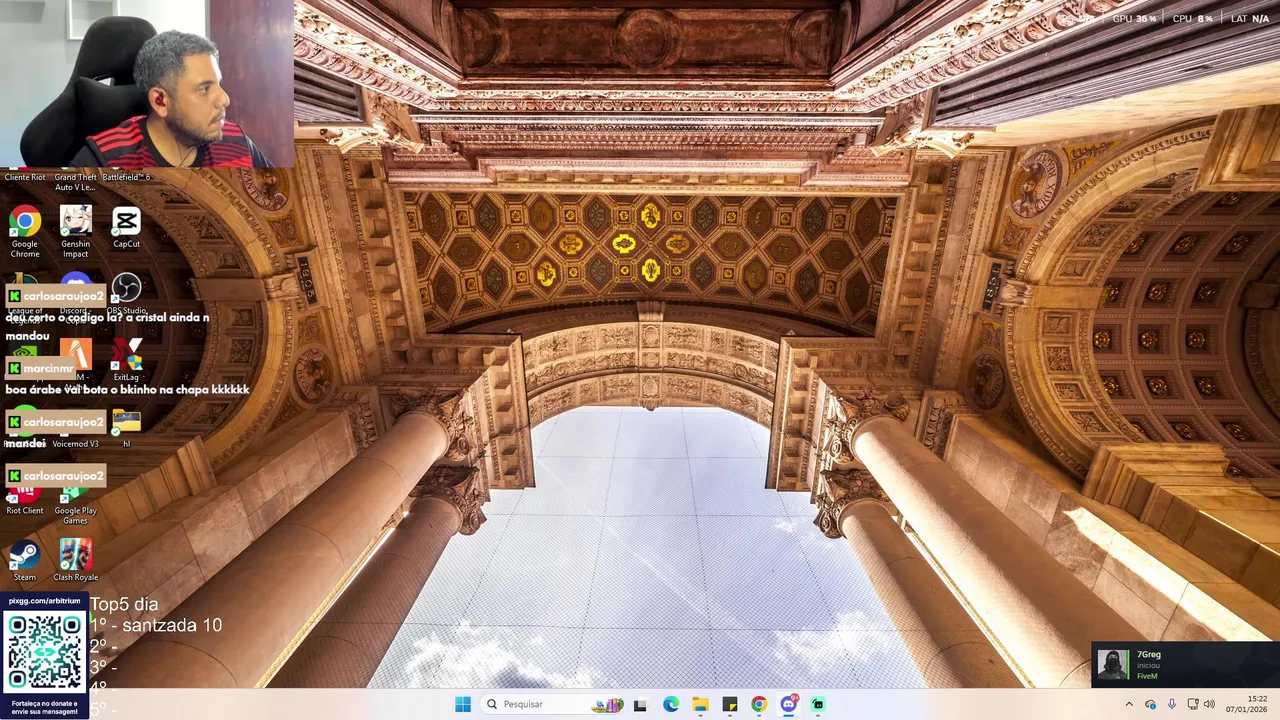Open the CapCut desktop icon
The image size is (1280, 720).
pos(126,227)
